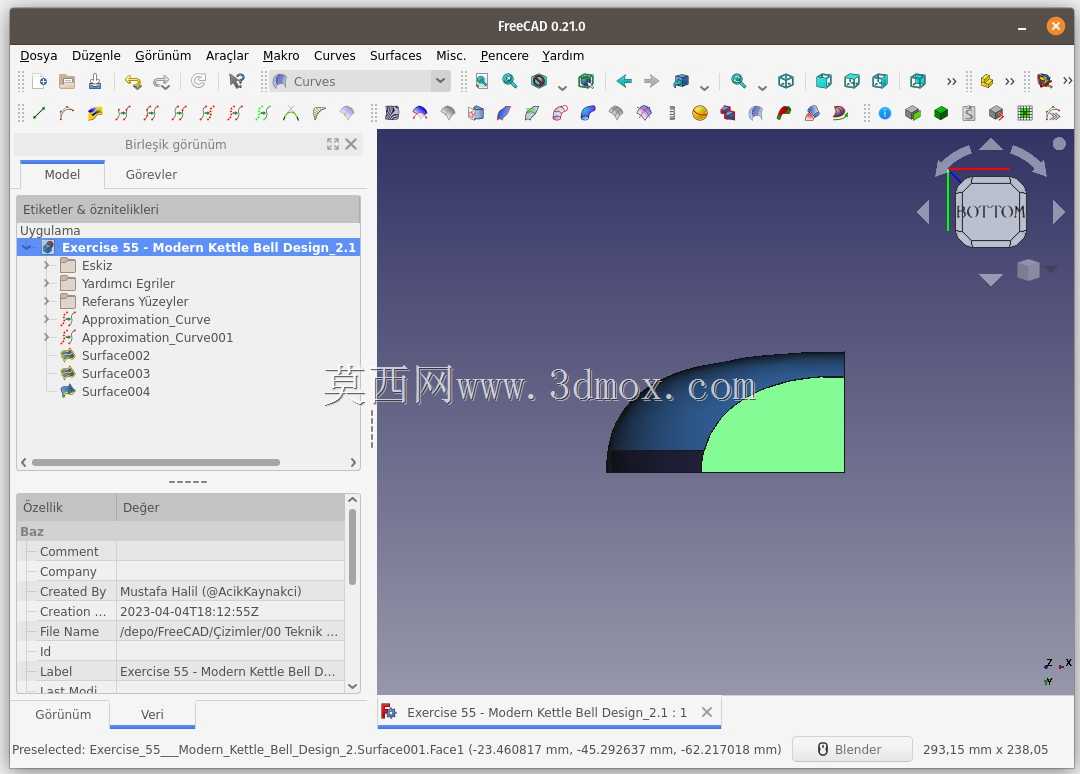Viewport: 1080px width, 774px height.
Task: Collapse the Exercise 55 document tree
Action: [x=28, y=247]
